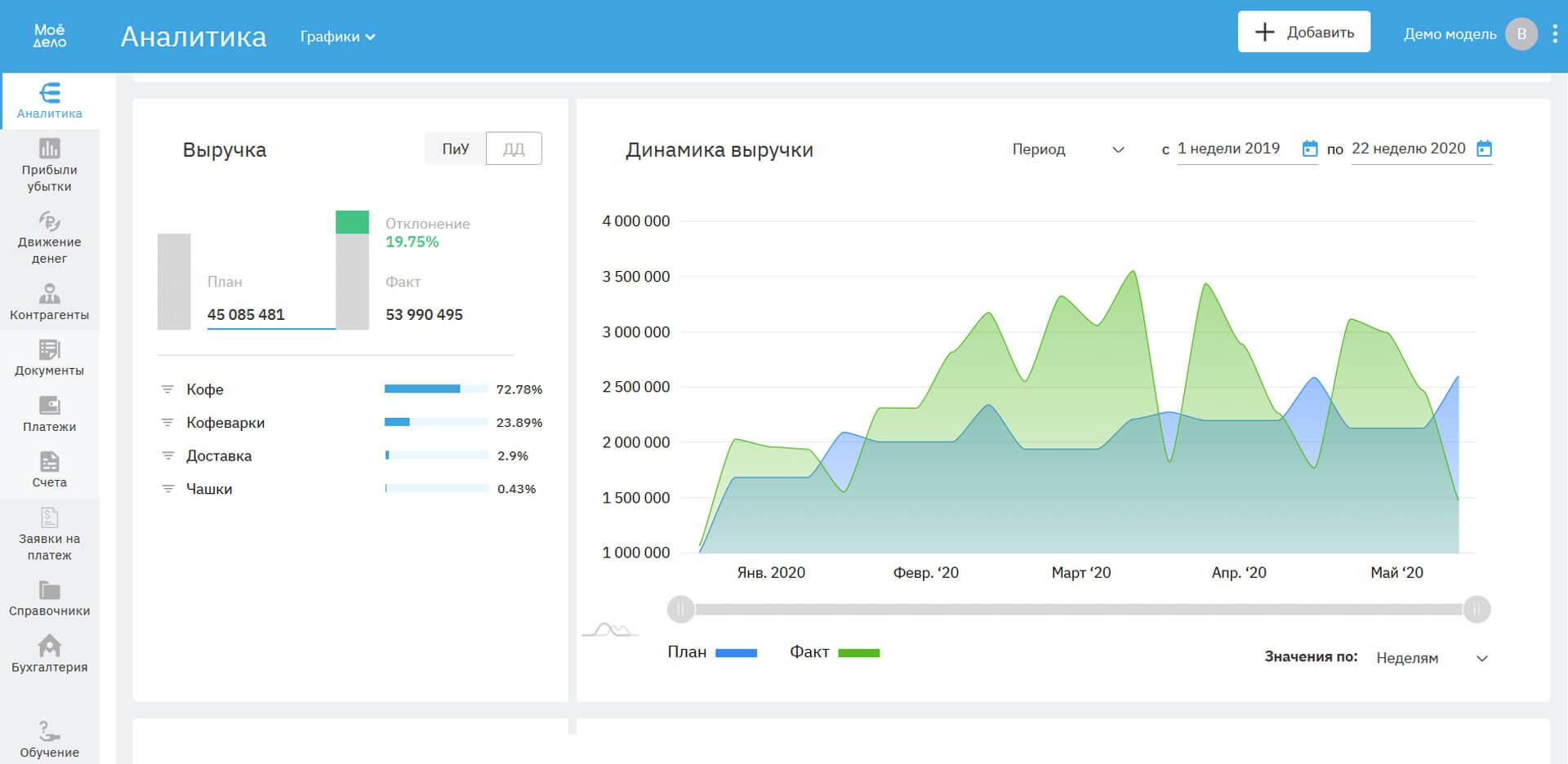
Task: Open the Счета sidebar icon
Action: click(49, 462)
